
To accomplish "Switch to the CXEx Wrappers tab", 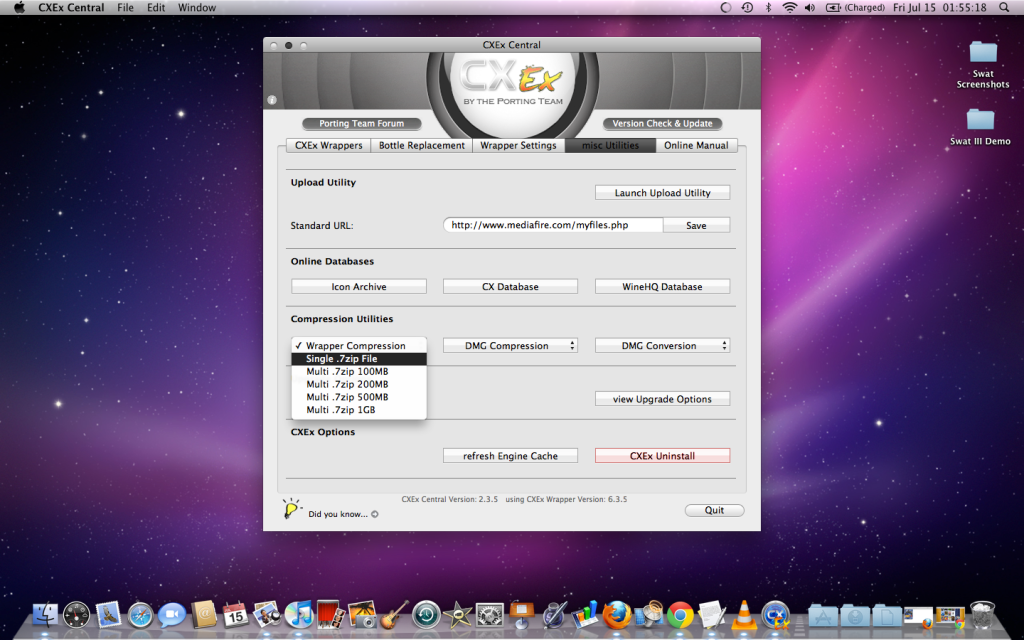I will pos(328,146).
